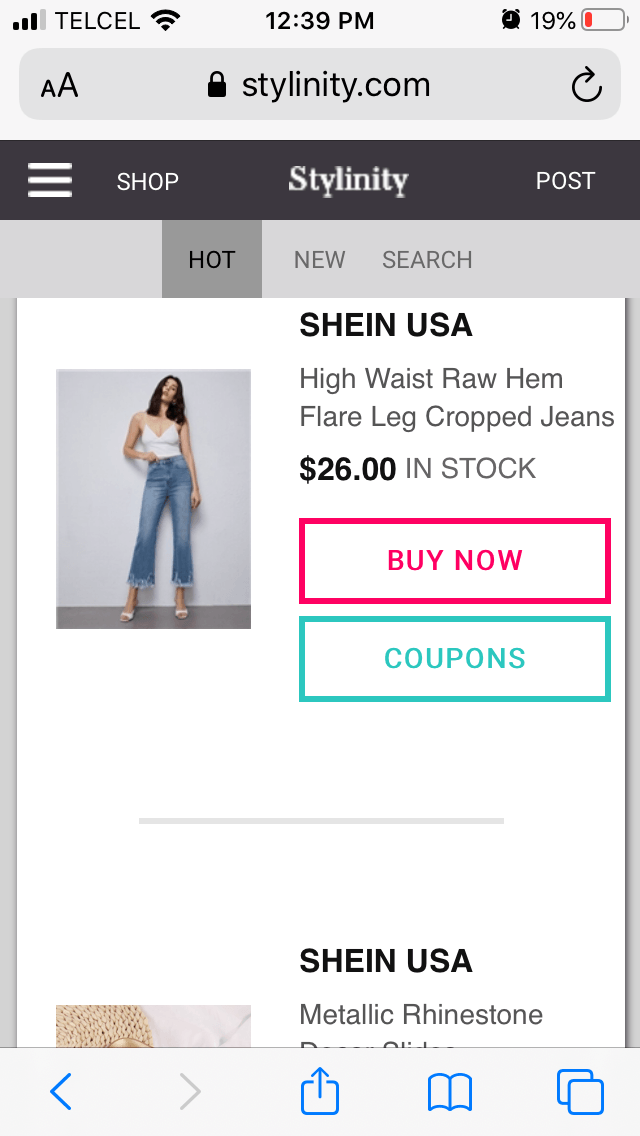Viewport: 640px width, 1136px height.
Task: Open the share sheet icon
Action: [320, 1089]
